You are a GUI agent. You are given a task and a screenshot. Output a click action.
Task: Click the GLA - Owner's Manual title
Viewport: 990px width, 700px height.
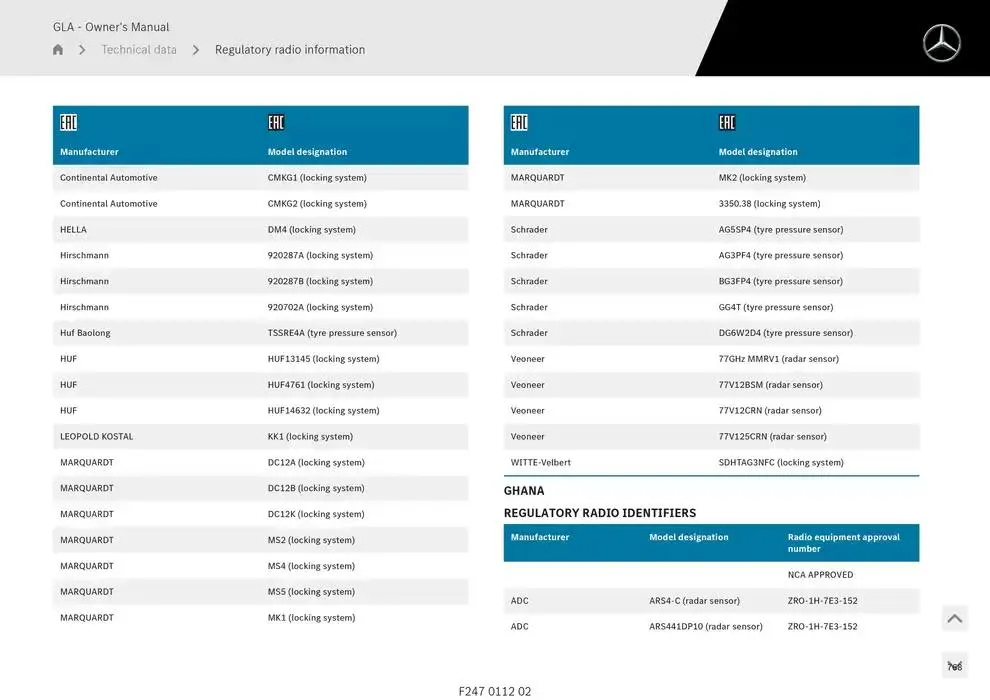click(111, 27)
